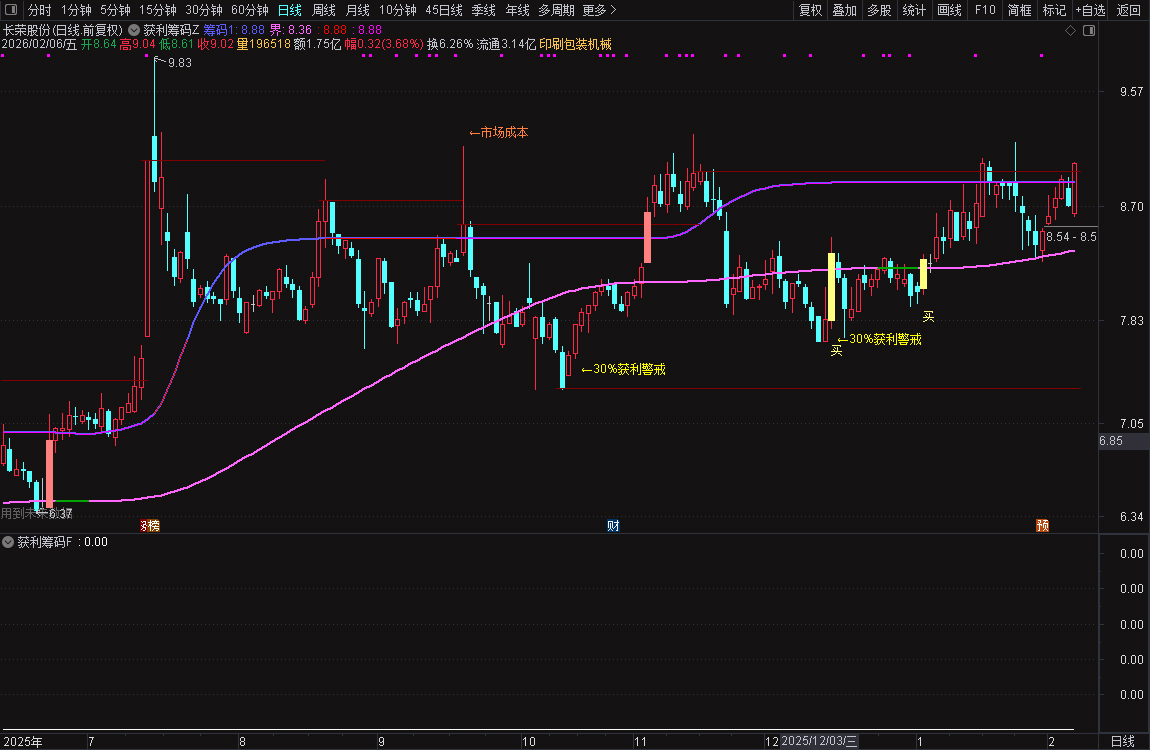The height and width of the screenshot is (750, 1150).
Task: Click the 日线 label at bottom-right corner
Action: (x=1123, y=741)
